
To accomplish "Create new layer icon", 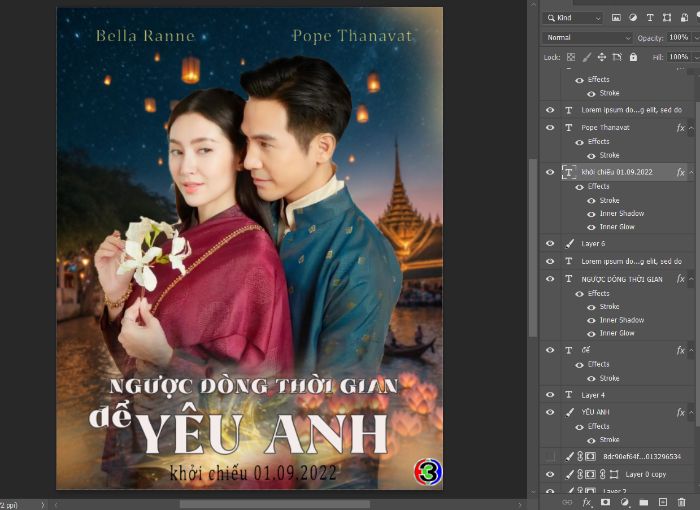I will pyautogui.click(x=662, y=502).
